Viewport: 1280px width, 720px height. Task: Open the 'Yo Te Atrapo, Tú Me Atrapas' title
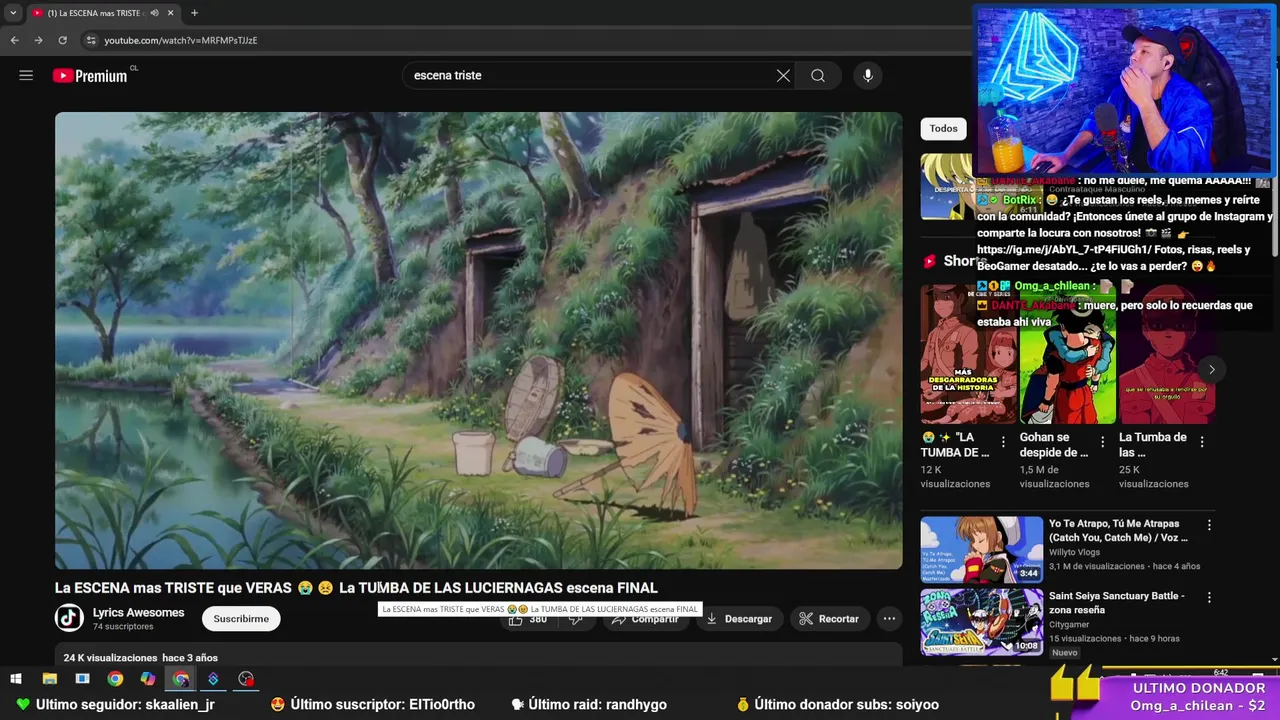coord(1118,530)
